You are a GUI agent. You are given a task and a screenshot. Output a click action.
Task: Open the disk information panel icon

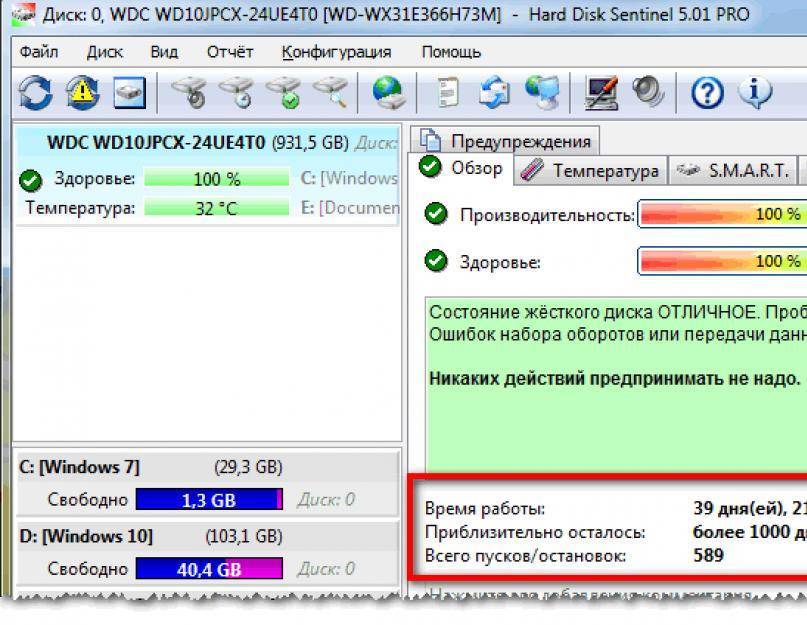[129, 93]
